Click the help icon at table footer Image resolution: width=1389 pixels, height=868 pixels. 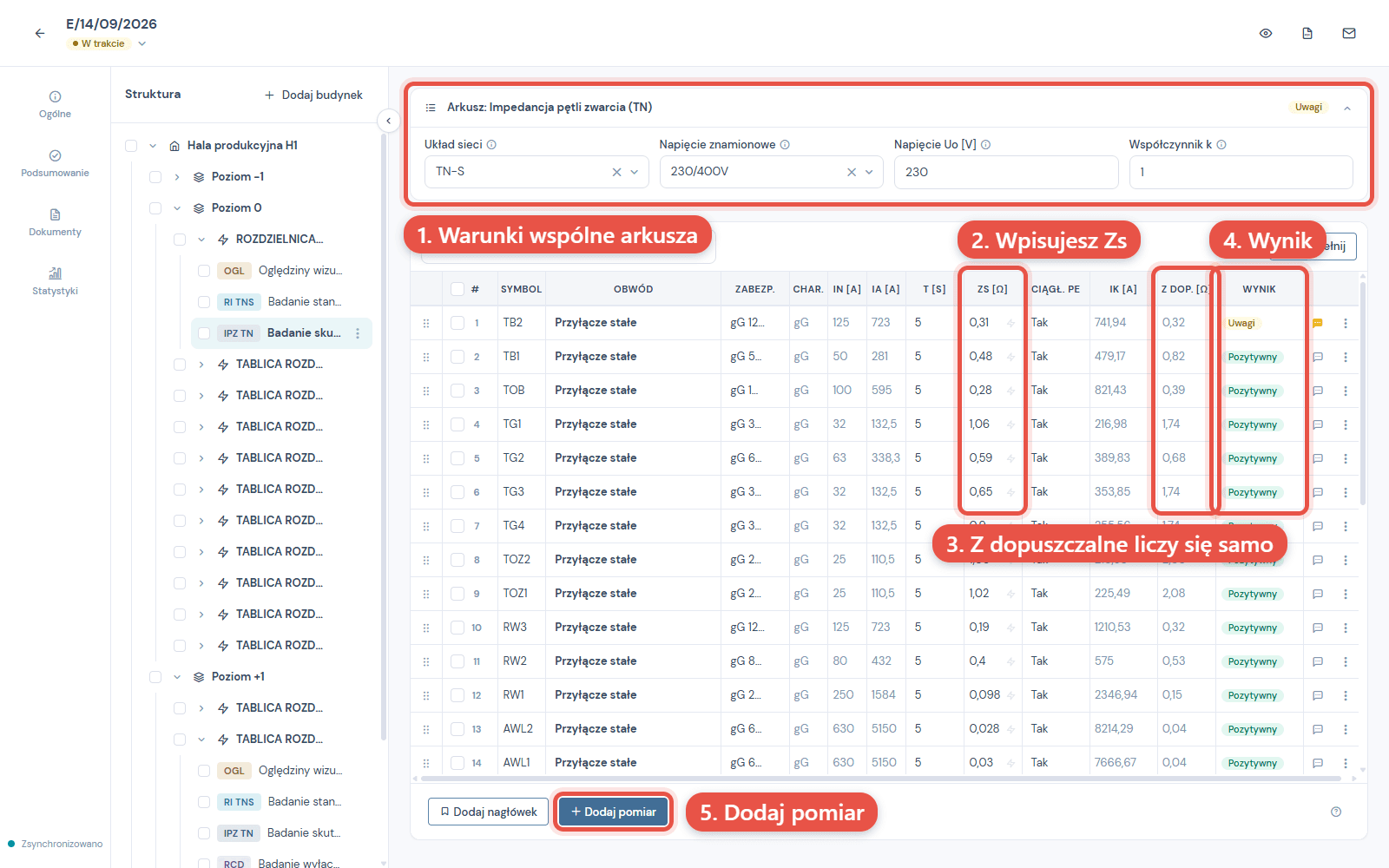click(1336, 812)
